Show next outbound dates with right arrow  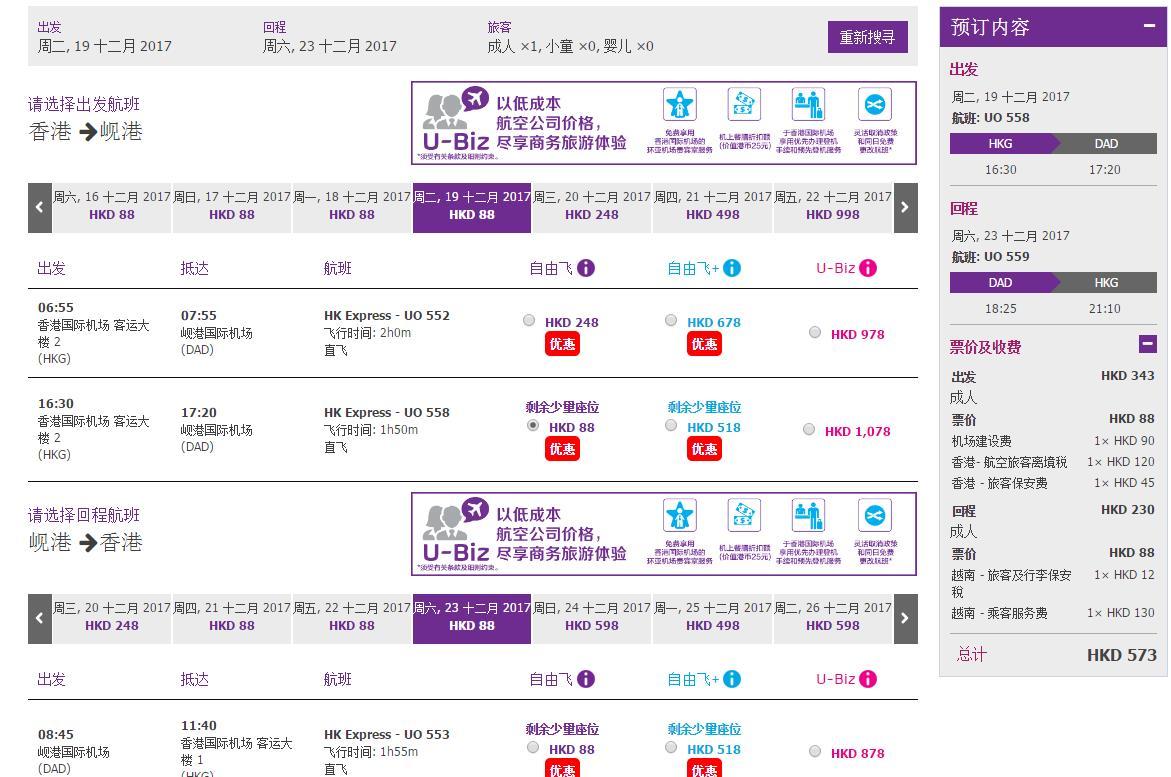tap(905, 208)
